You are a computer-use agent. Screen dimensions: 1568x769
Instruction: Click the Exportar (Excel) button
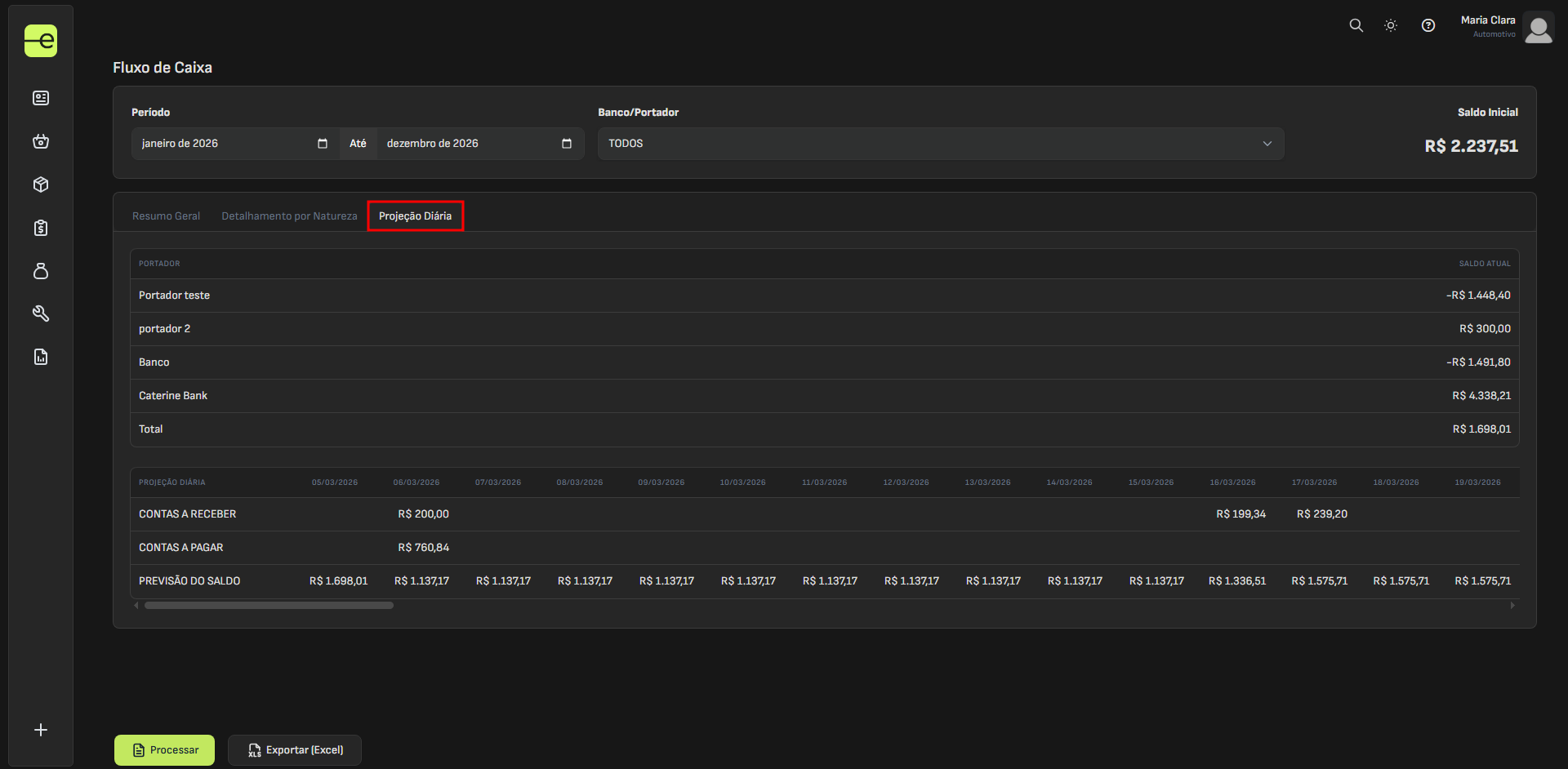point(295,750)
